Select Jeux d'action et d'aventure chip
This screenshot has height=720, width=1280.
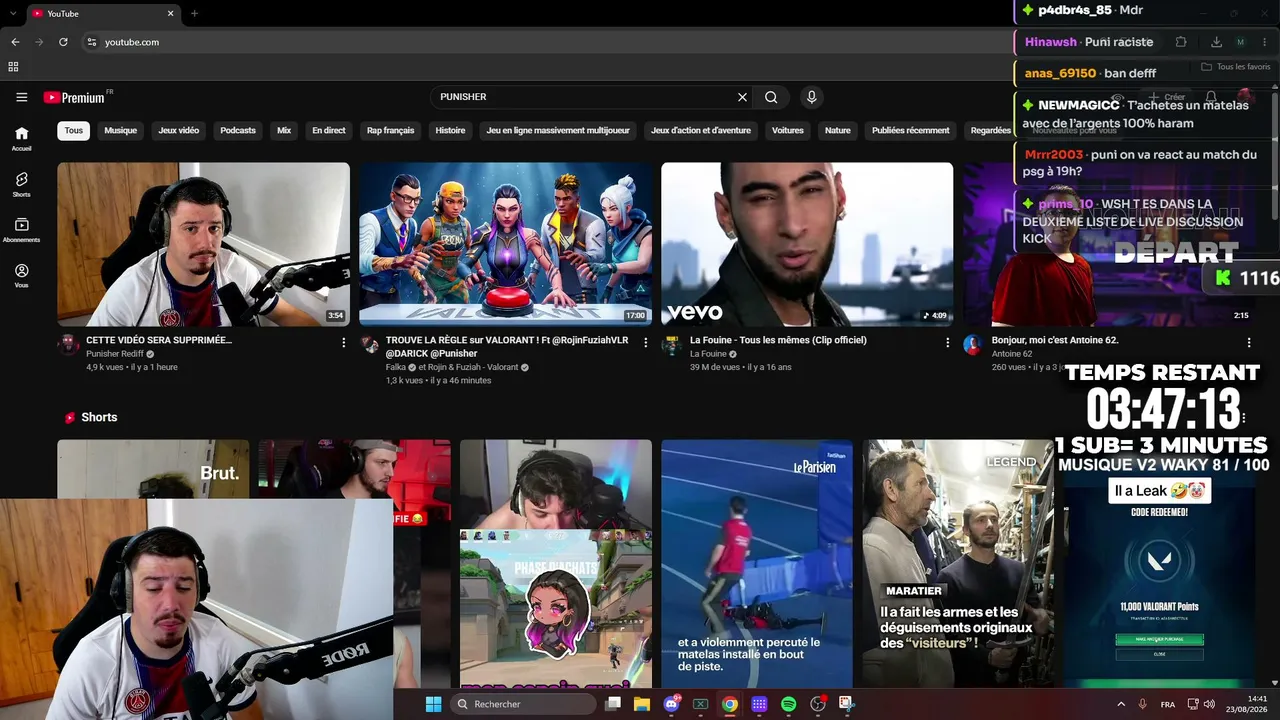[701, 130]
